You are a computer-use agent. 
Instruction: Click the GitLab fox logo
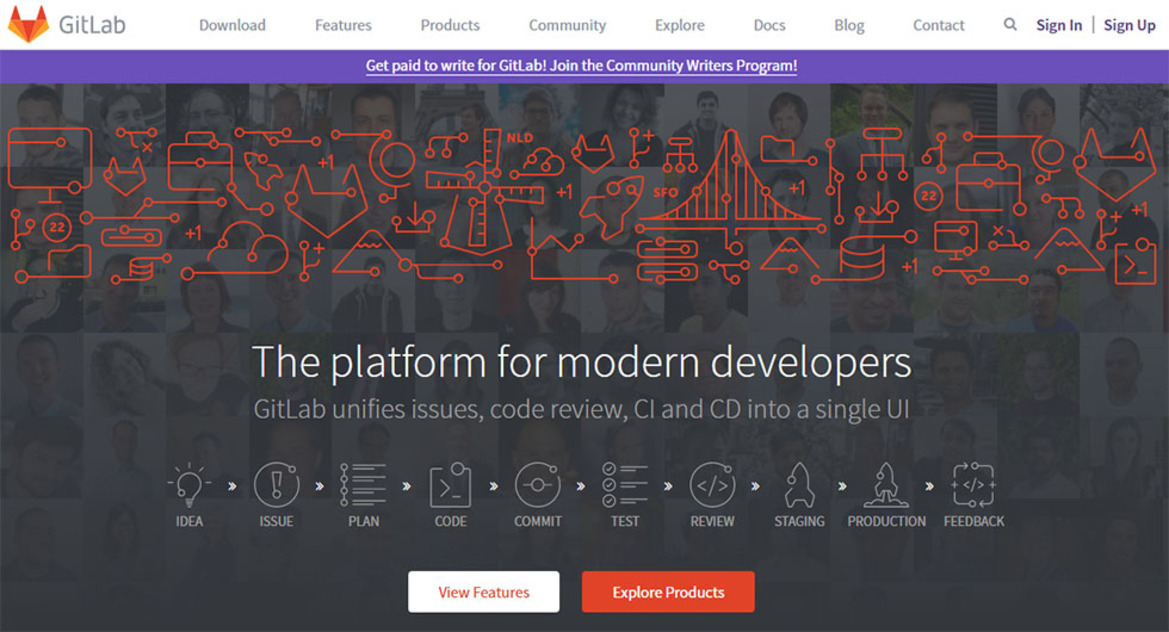coord(28,24)
